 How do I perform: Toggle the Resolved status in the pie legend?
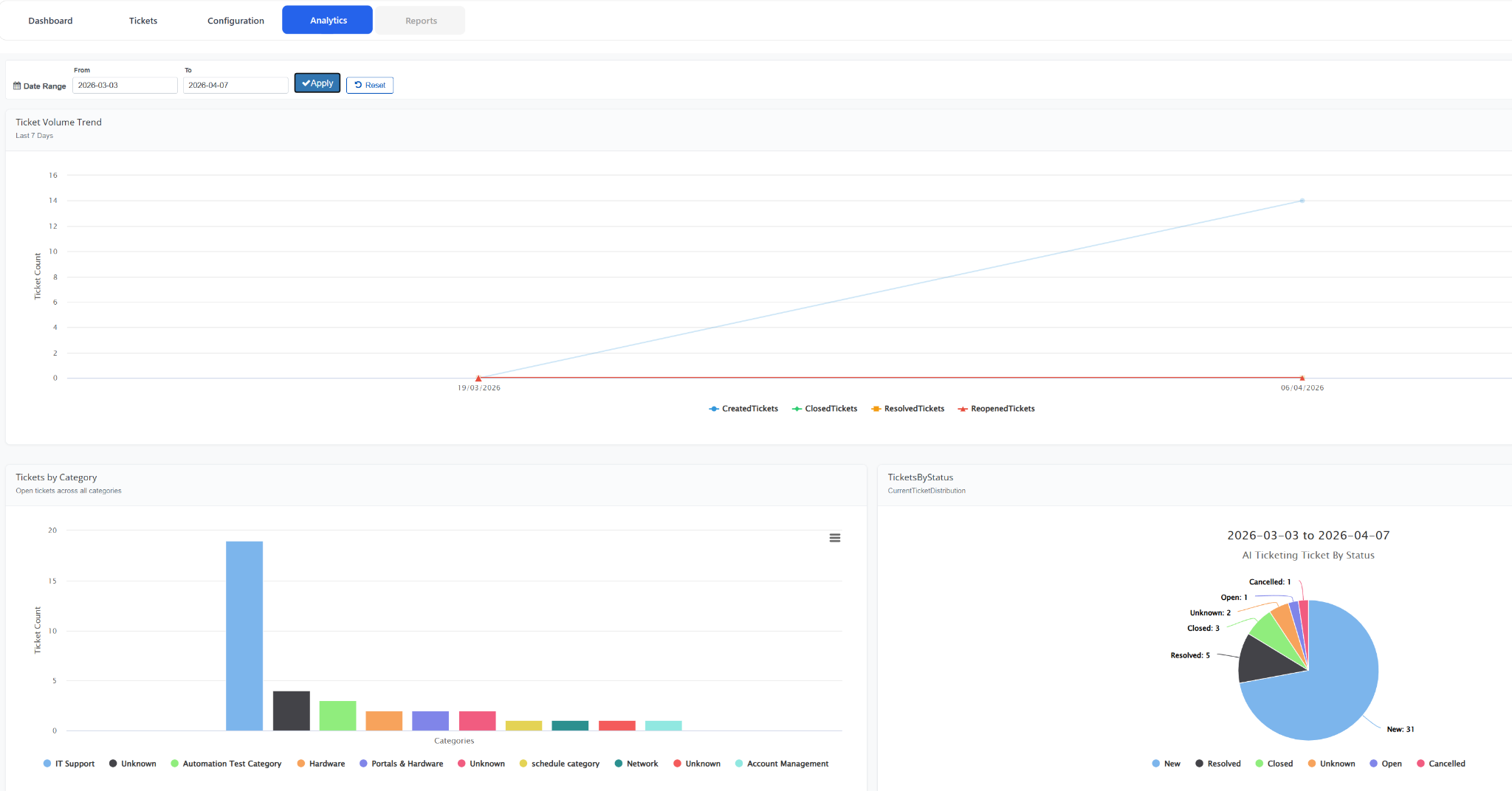click(1200, 764)
